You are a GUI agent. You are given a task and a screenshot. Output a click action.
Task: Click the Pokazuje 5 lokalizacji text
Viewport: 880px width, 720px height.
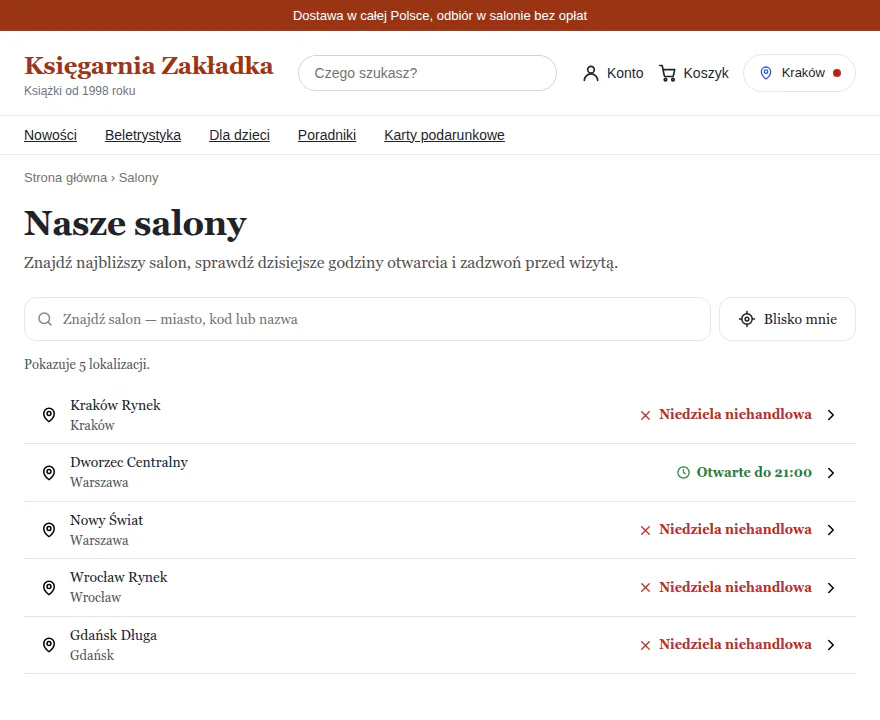[87, 365]
